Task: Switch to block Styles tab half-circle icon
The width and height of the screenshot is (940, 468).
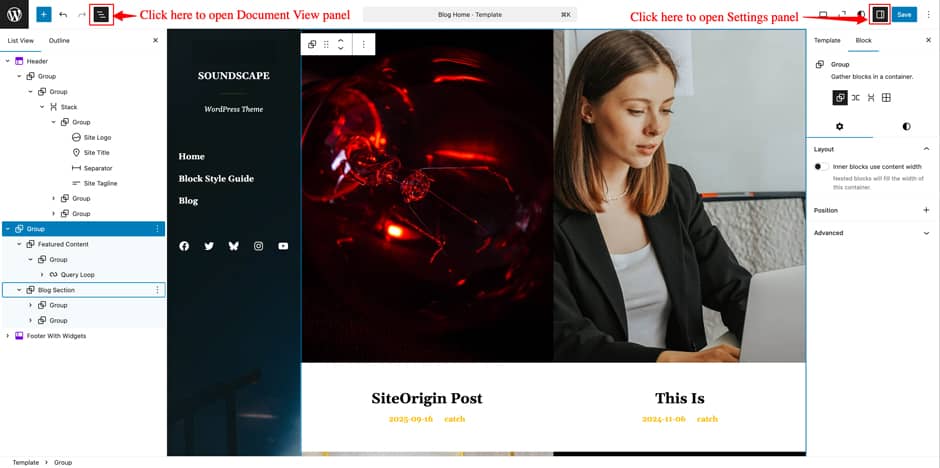Action: point(906,126)
